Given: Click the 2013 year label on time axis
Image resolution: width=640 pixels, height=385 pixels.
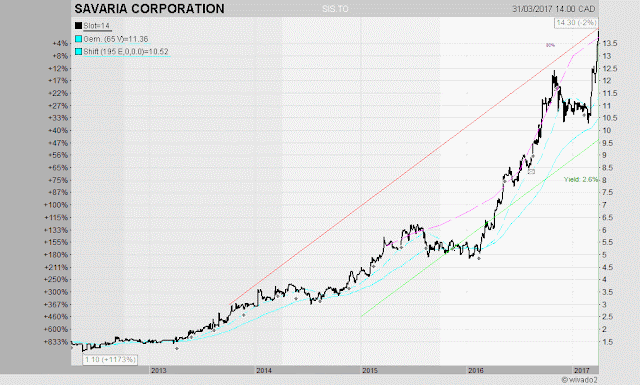Looking at the screenshot, I should tap(159, 370).
